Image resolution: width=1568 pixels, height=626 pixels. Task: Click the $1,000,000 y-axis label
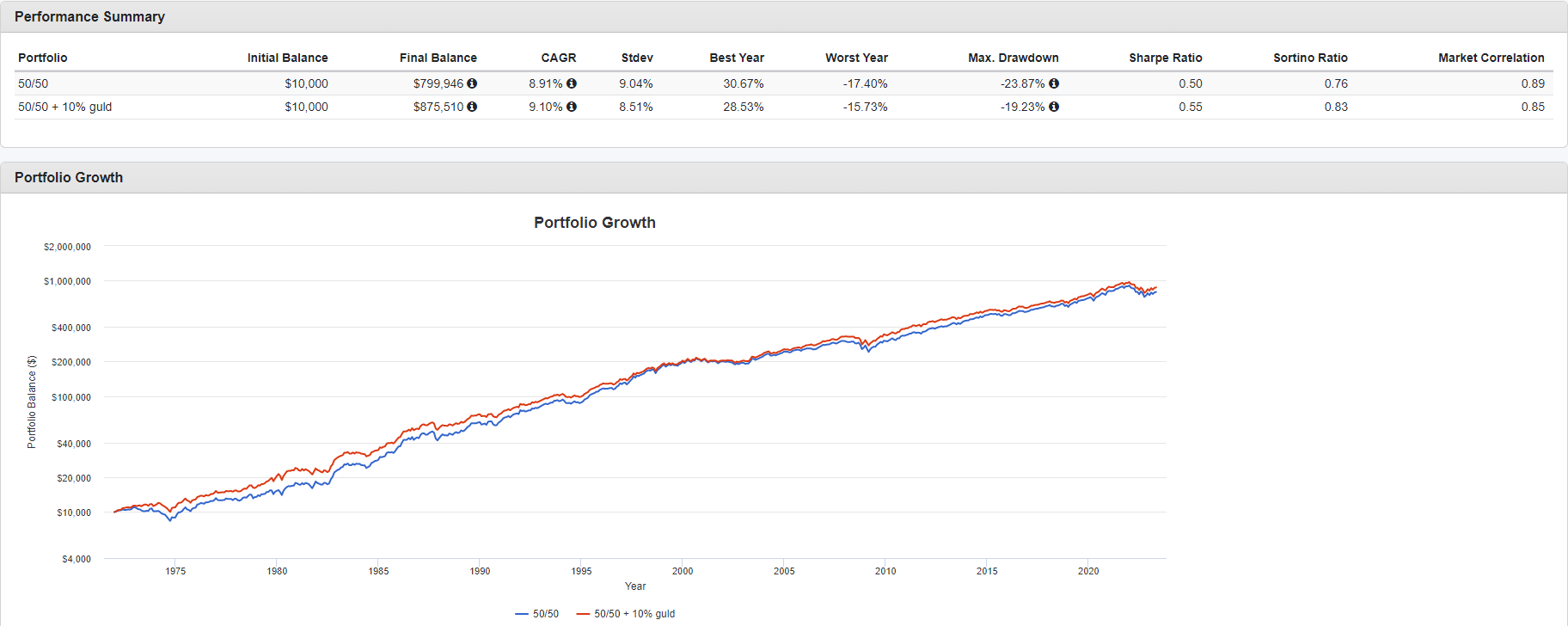coord(67,281)
